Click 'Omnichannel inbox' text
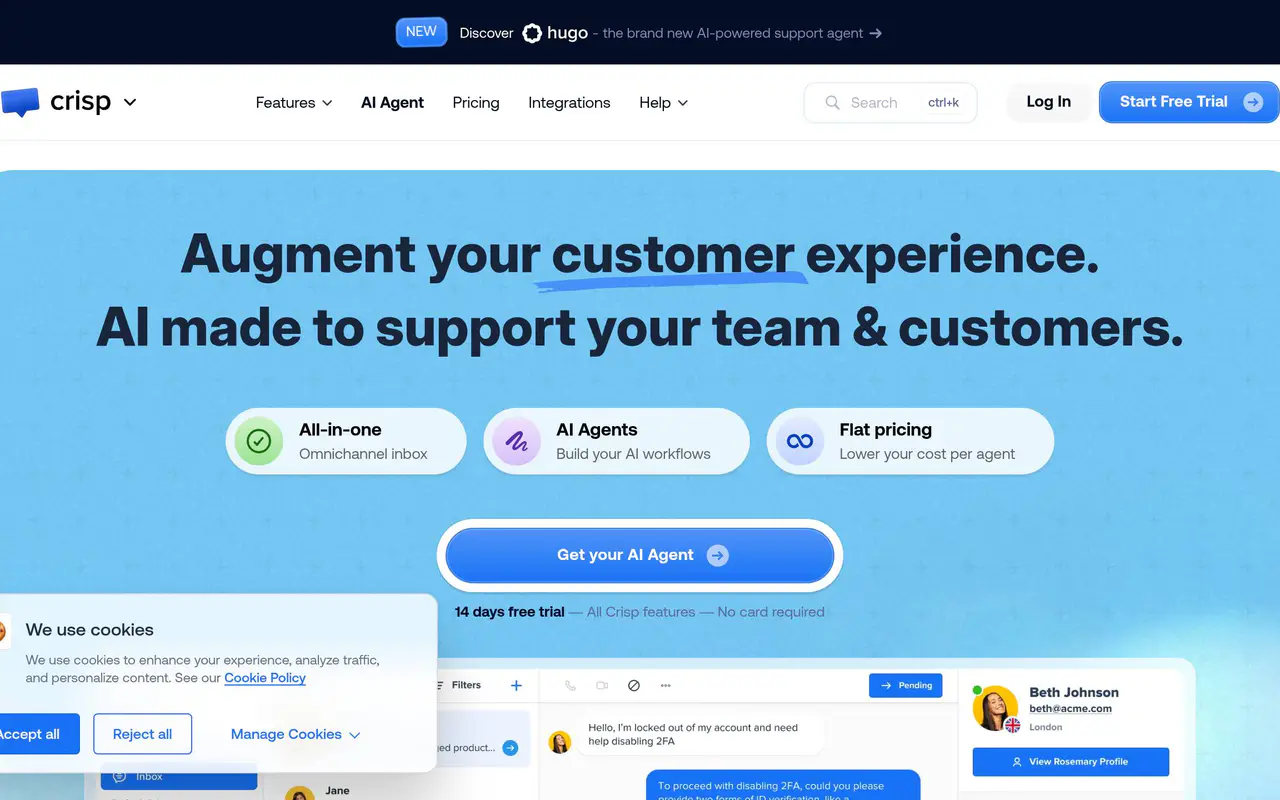The image size is (1280, 800). (363, 454)
